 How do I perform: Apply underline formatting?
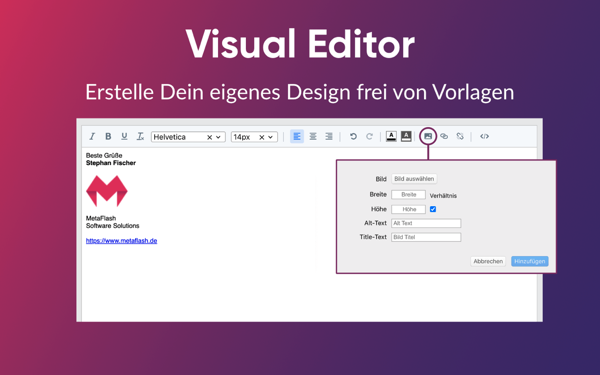124,137
